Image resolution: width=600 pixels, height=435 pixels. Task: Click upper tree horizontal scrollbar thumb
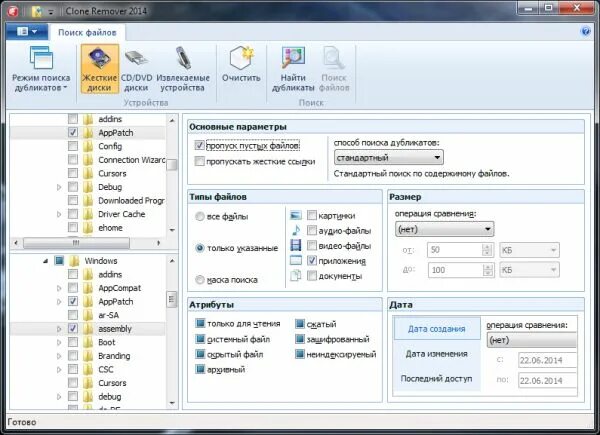tap(76, 243)
